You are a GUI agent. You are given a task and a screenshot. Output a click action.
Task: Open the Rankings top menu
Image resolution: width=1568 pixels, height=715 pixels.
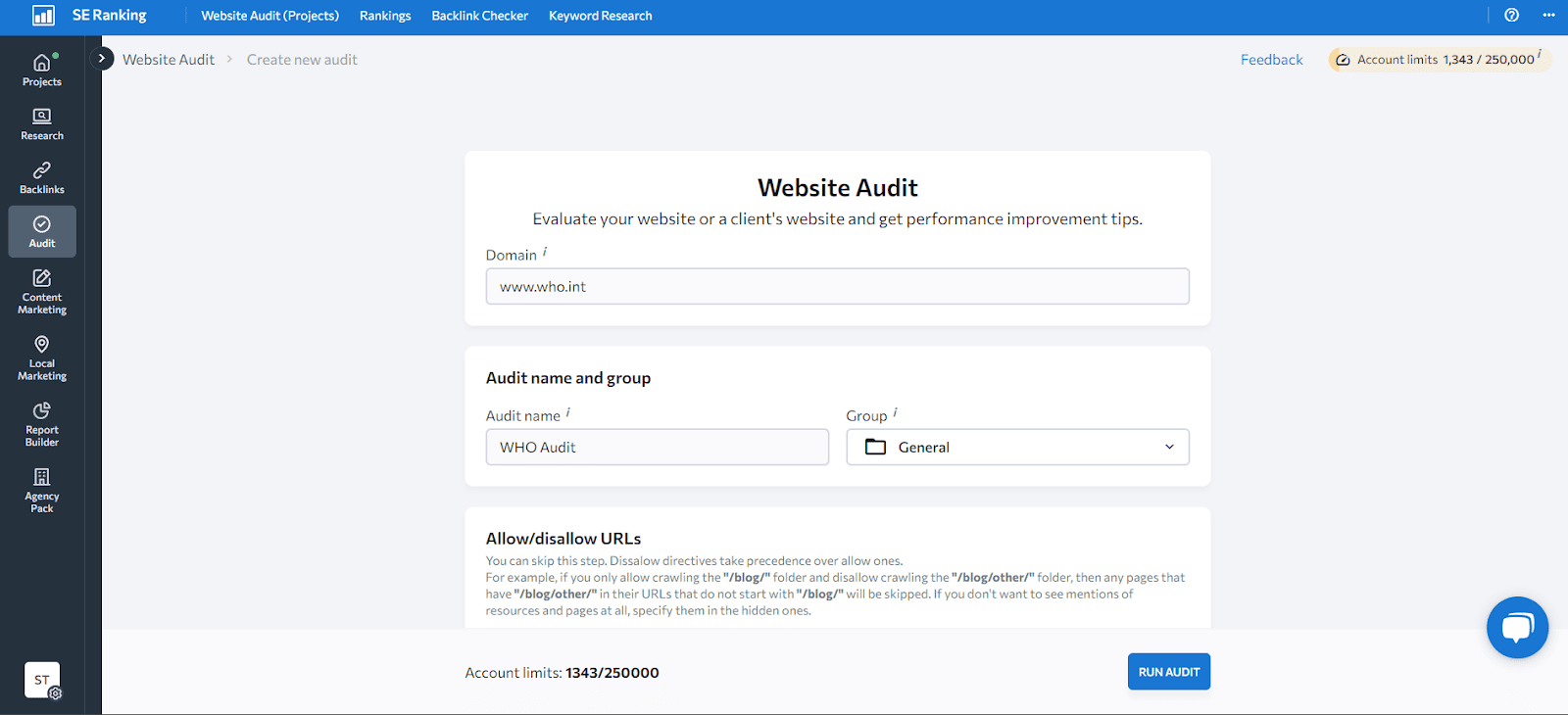pyautogui.click(x=385, y=16)
